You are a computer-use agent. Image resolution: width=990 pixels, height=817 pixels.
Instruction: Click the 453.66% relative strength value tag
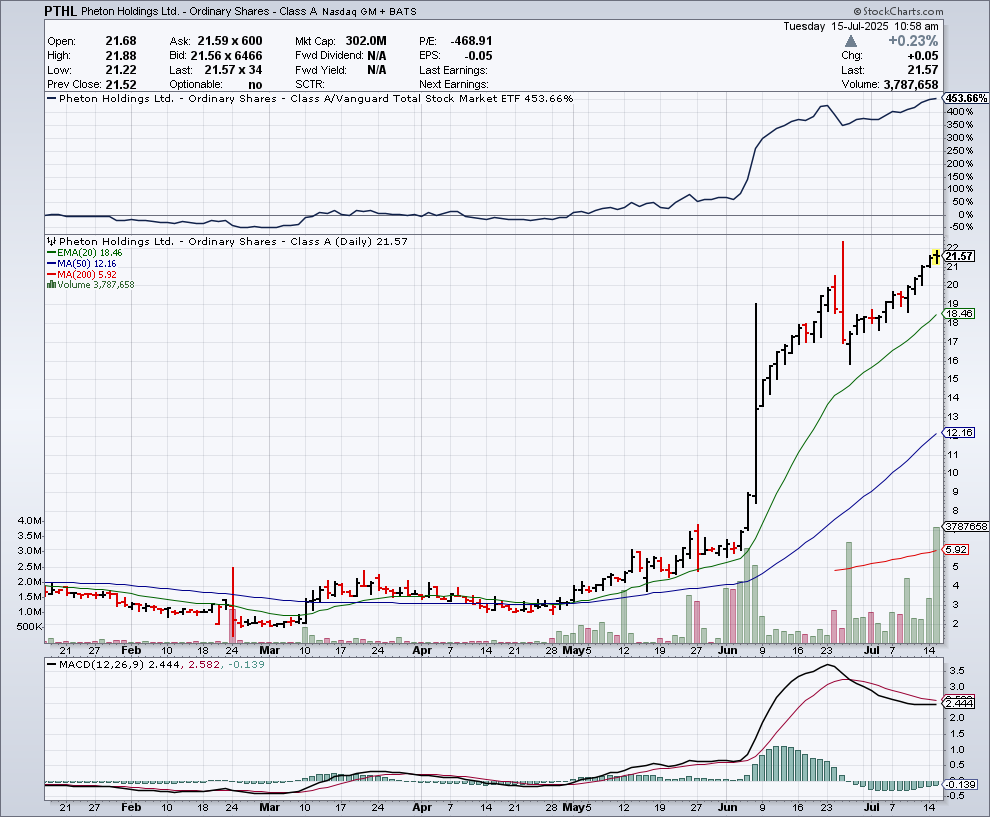(x=966, y=98)
